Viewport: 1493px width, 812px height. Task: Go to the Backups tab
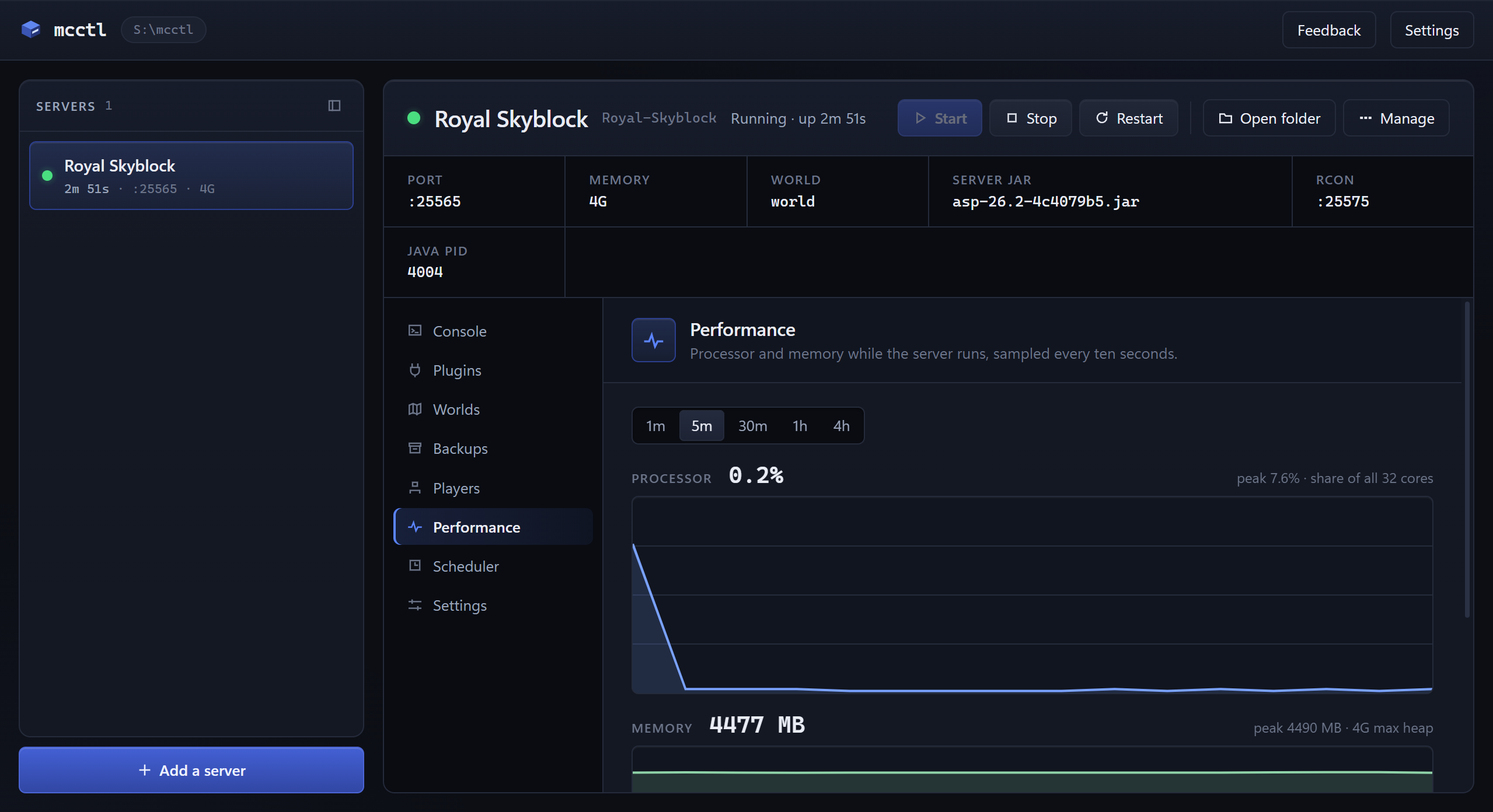coord(493,449)
